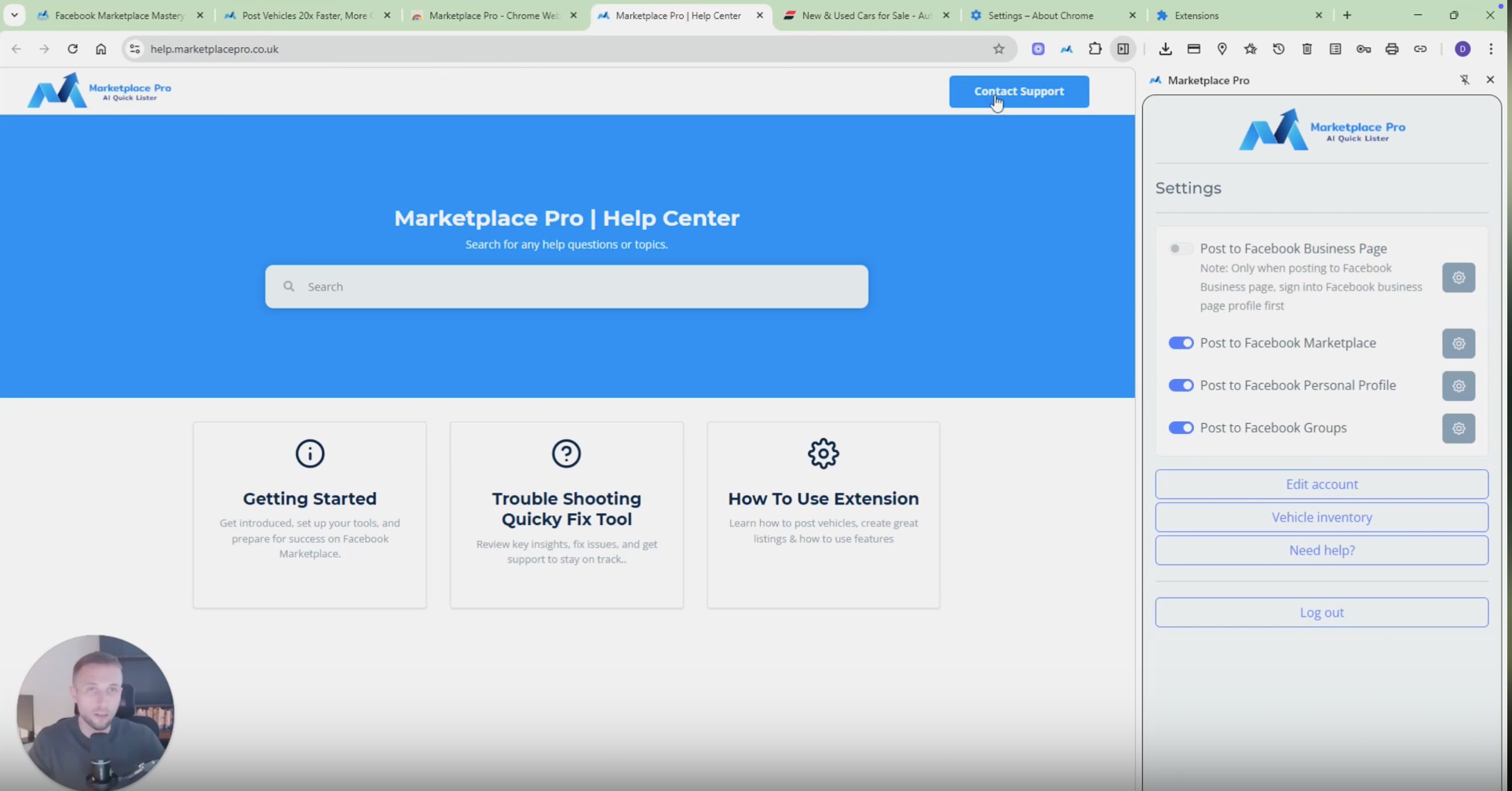Click the How To Use Extension gear icon

[x=823, y=454]
